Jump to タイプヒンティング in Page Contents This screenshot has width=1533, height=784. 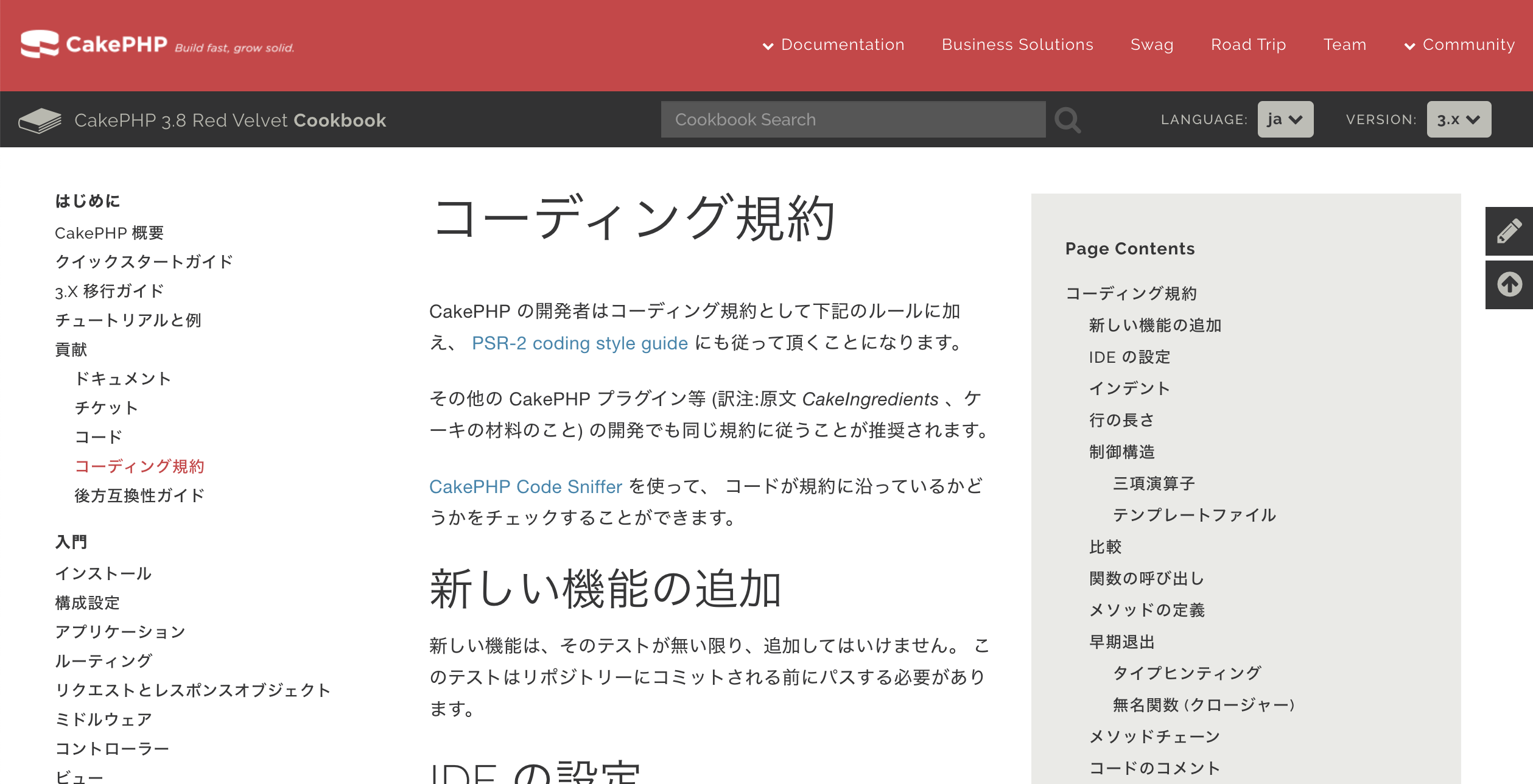pos(1187,673)
